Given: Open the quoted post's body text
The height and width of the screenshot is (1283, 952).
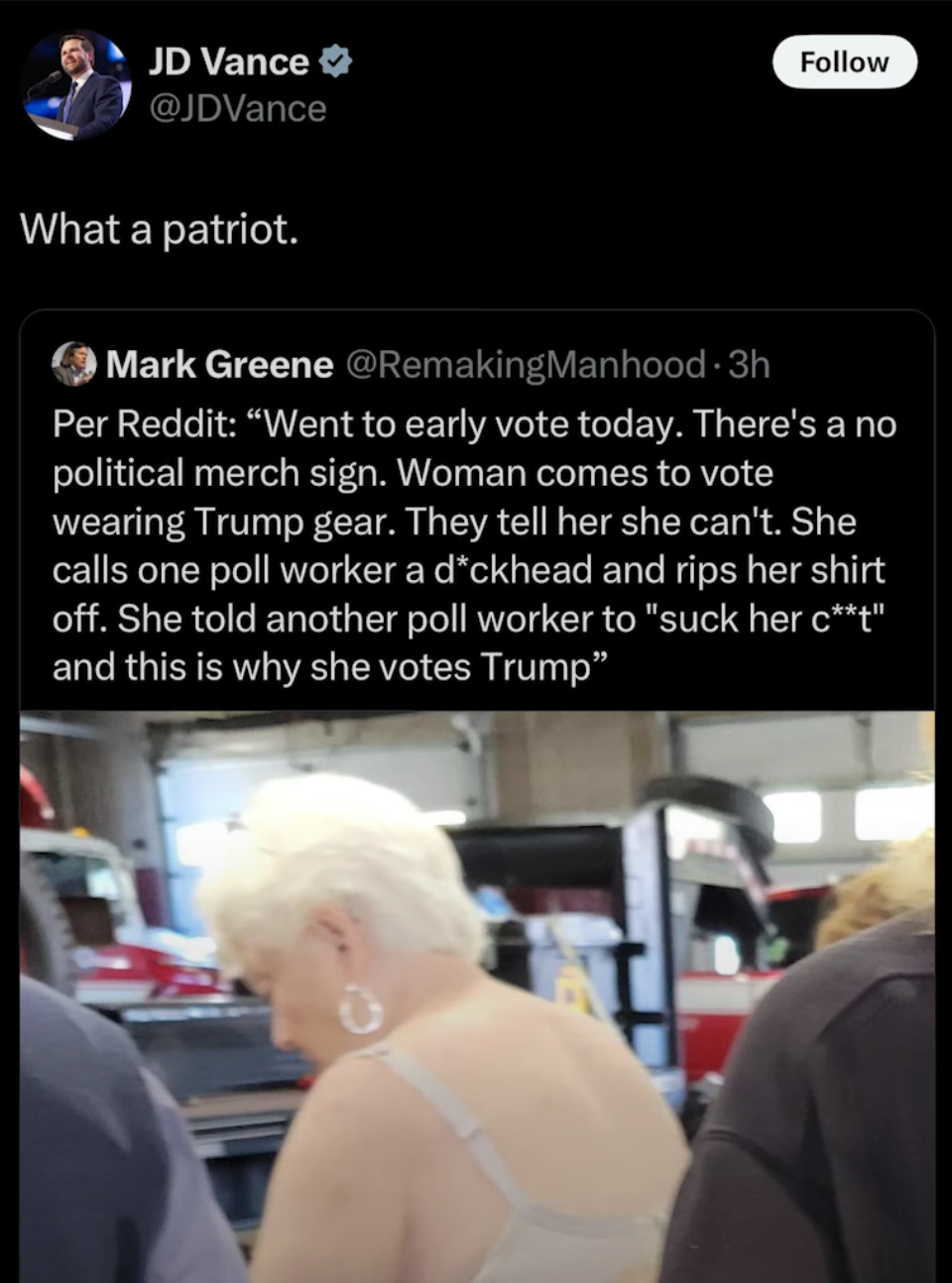Looking at the screenshot, I should click(x=474, y=545).
